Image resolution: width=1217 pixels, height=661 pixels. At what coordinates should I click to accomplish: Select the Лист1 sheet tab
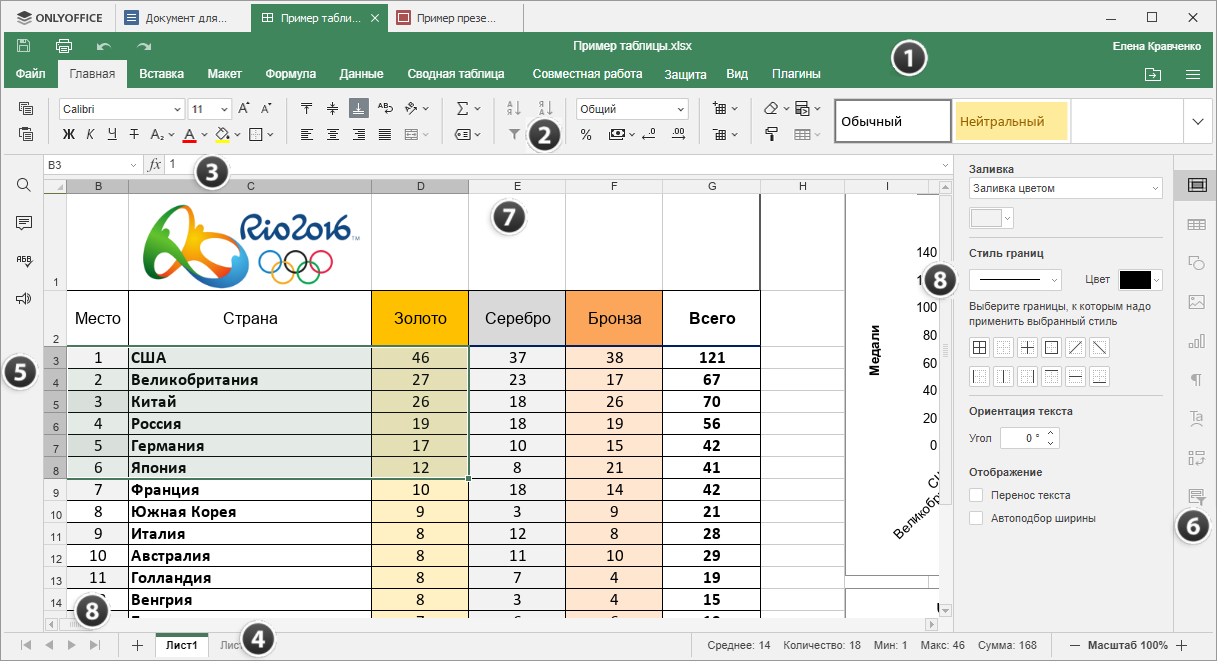coord(182,645)
